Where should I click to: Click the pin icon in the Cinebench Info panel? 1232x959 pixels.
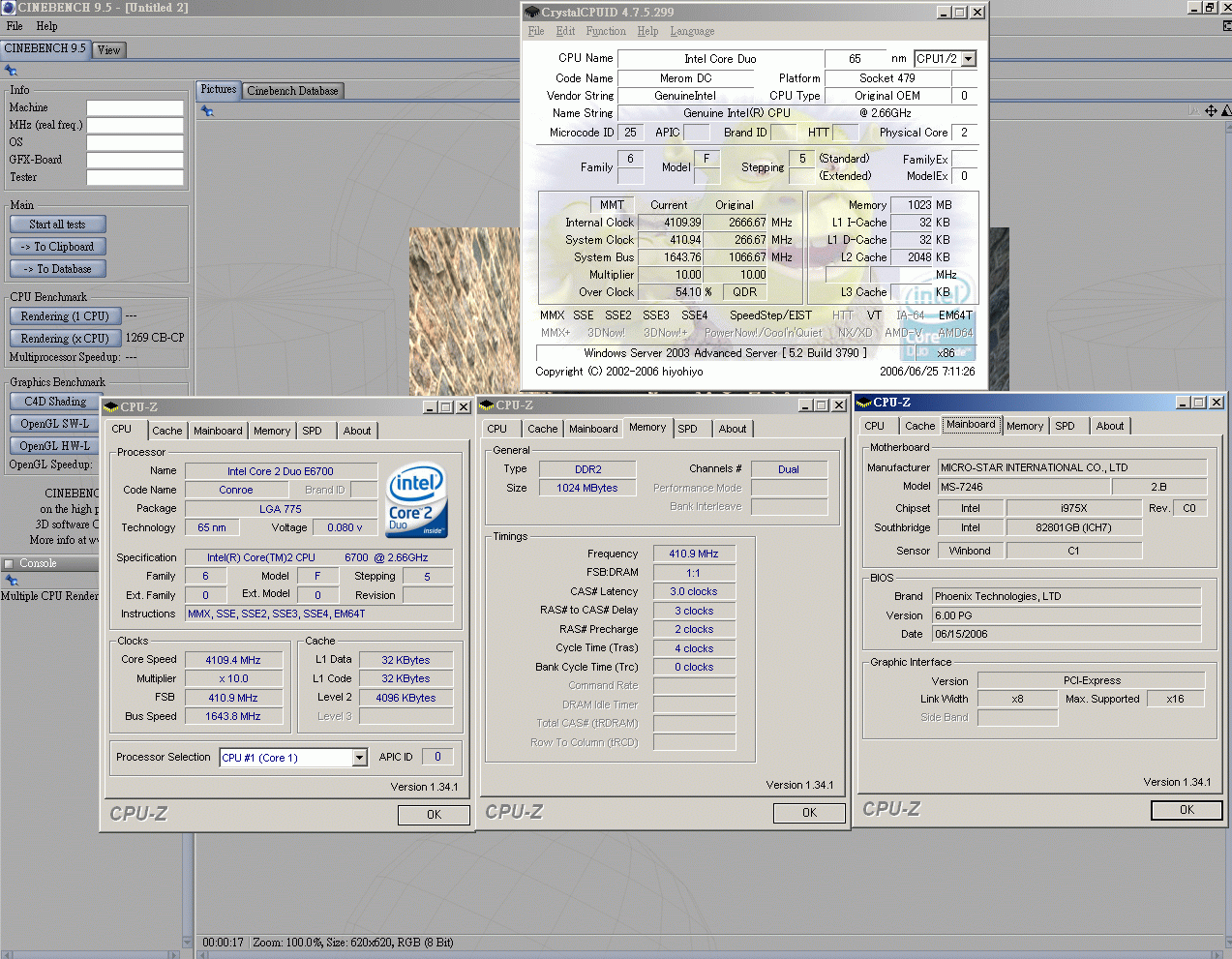[11, 71]
